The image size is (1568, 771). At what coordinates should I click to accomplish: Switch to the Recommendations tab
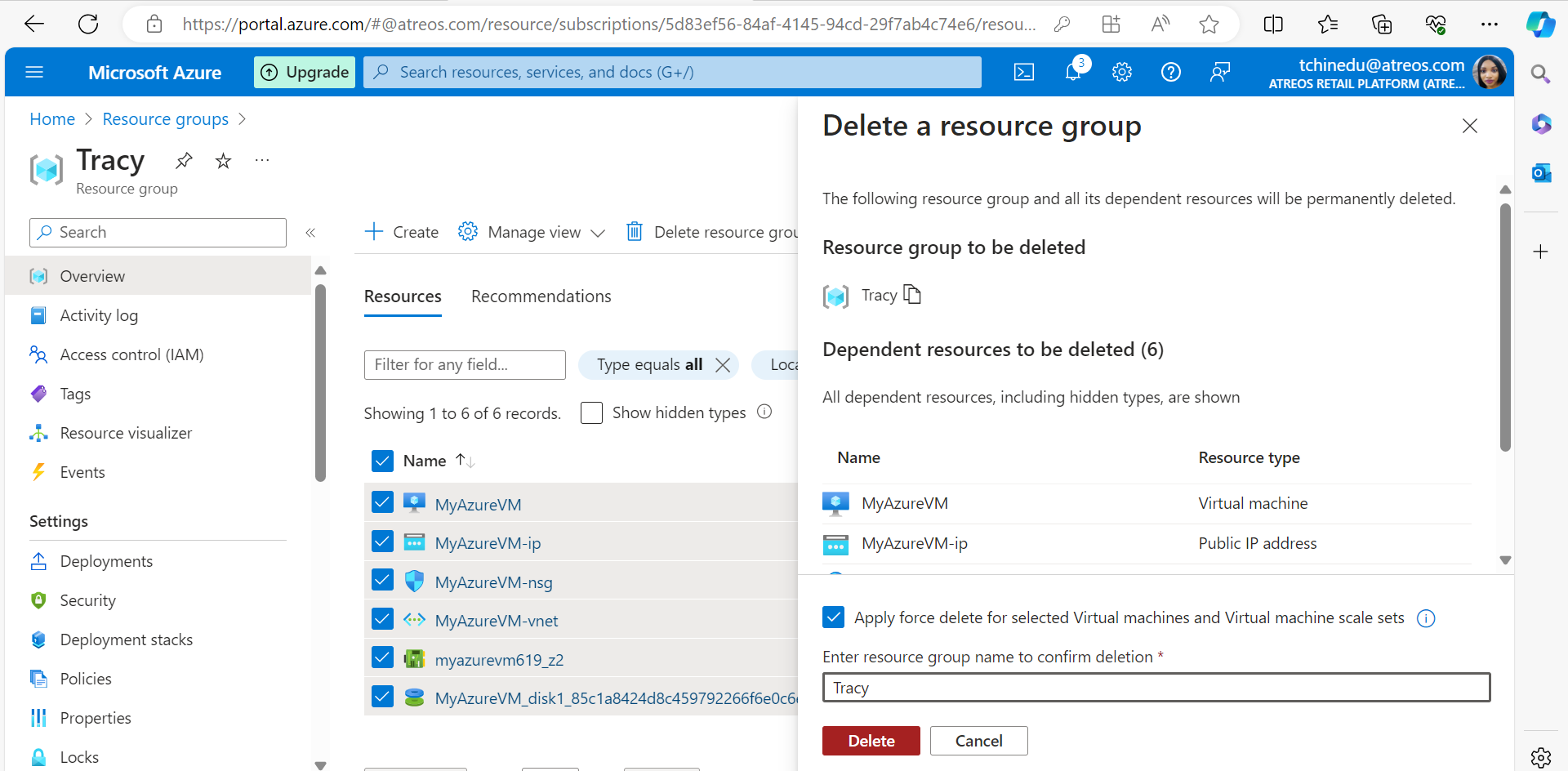(x=541, y=296)
